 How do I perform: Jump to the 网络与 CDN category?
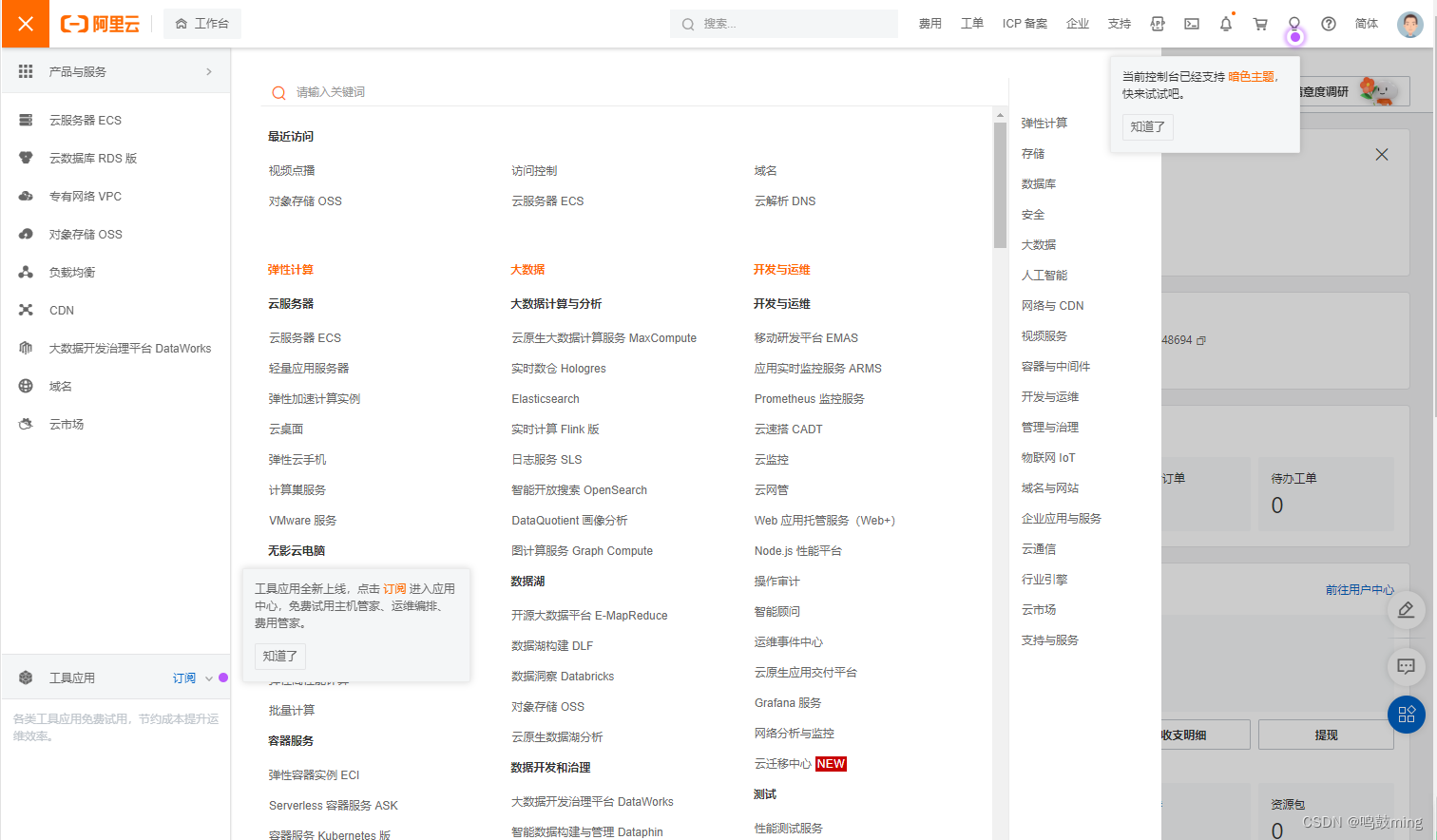[1052, 306]
